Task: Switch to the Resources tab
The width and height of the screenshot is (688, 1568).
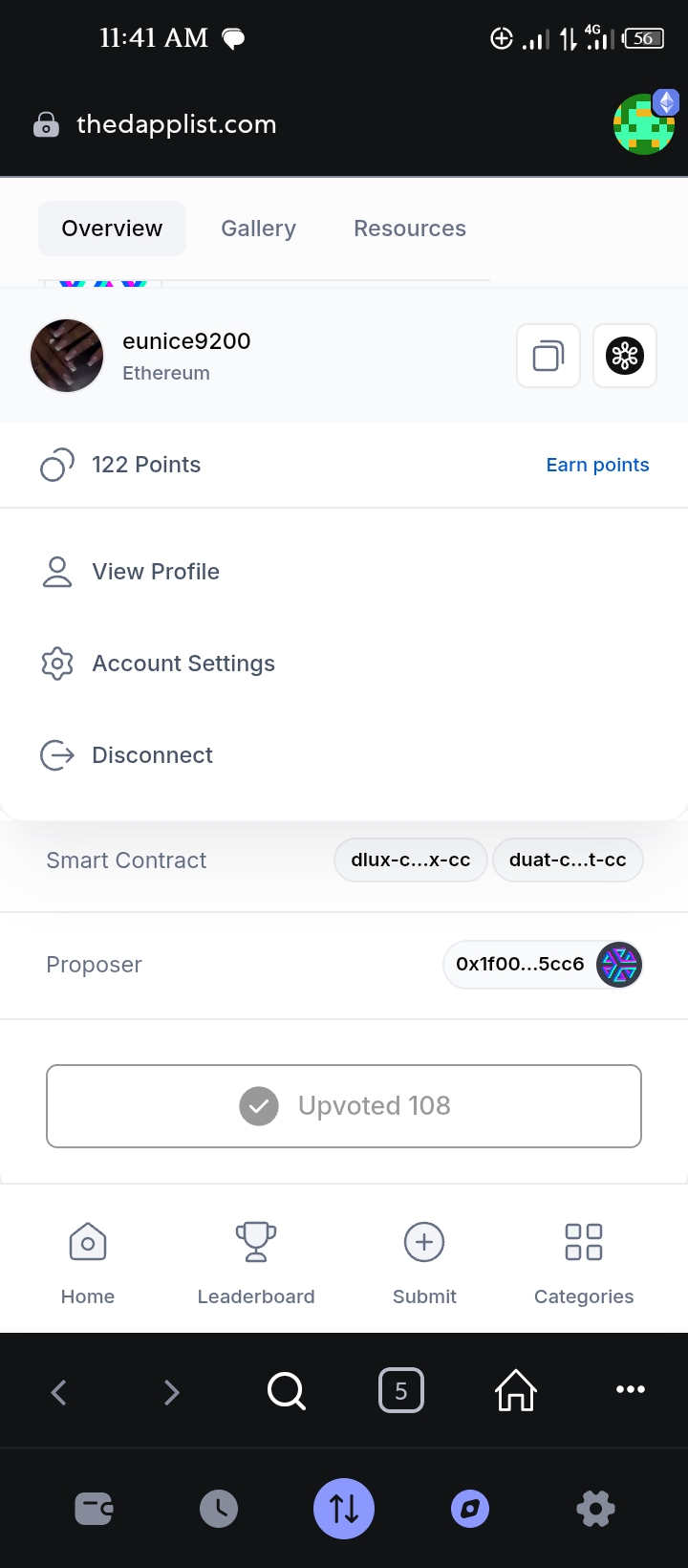Action: point(410,229)
